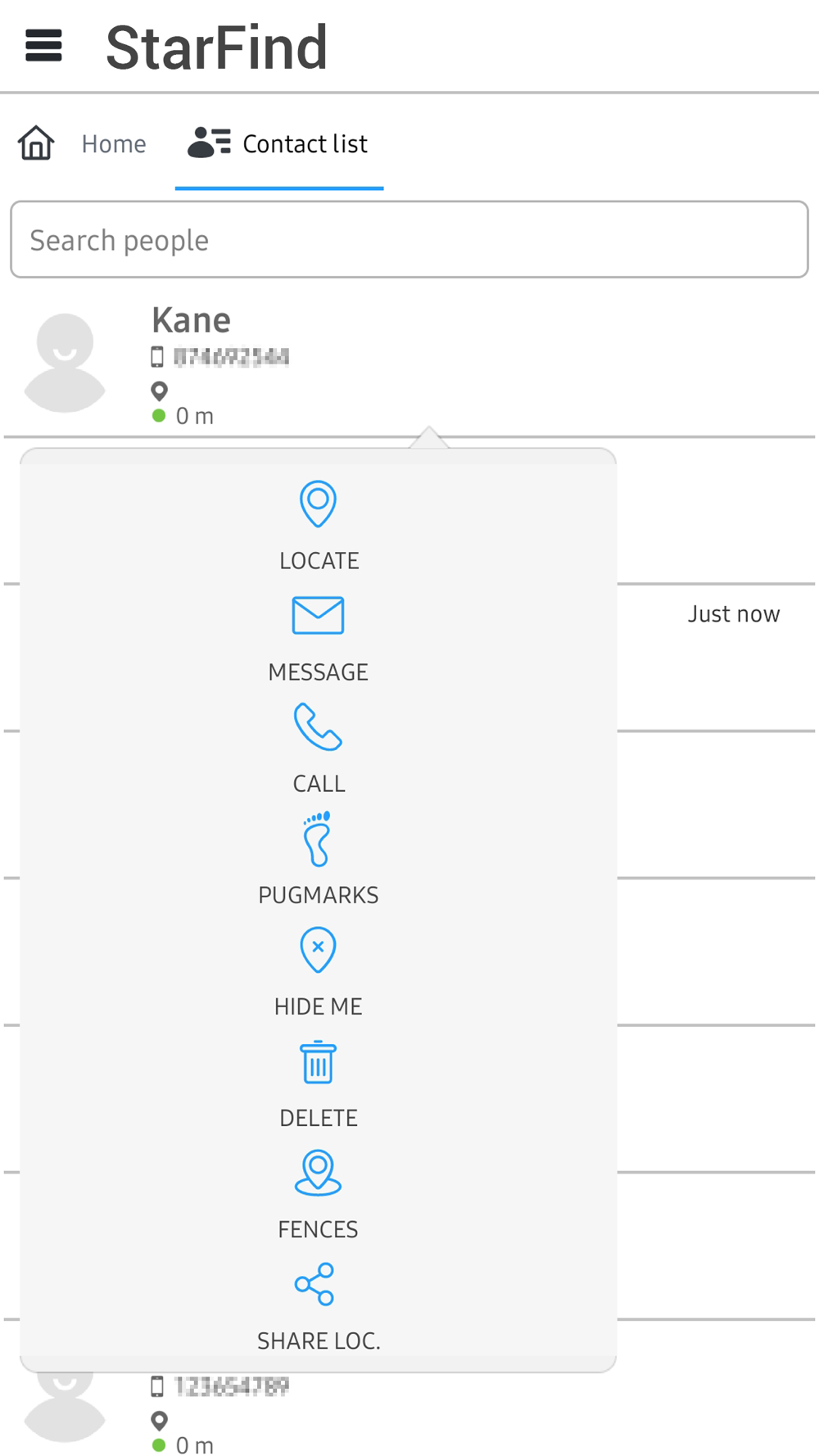Switch to Contact list tab

(x=278, y=144)
